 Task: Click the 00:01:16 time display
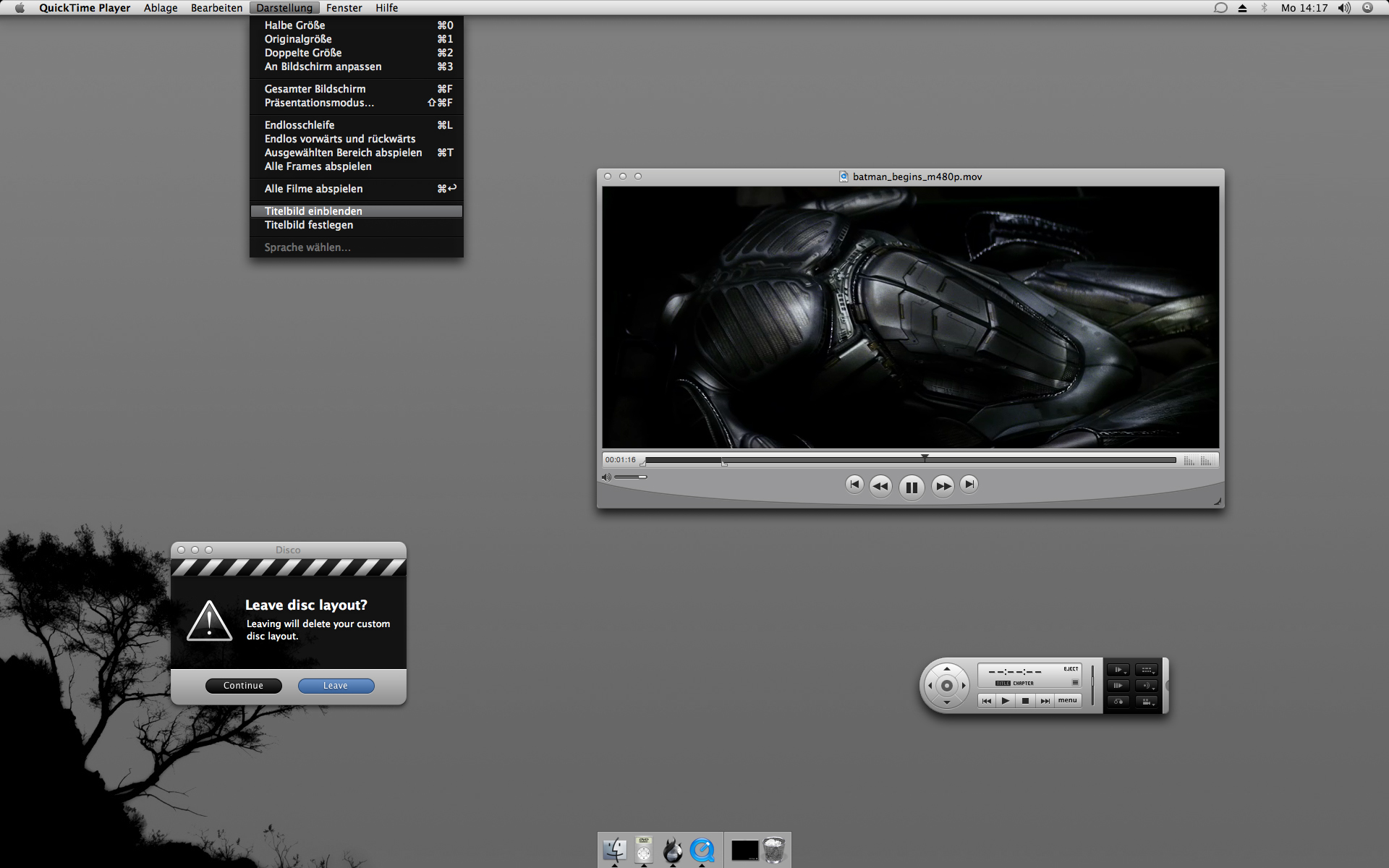[621, 460]
